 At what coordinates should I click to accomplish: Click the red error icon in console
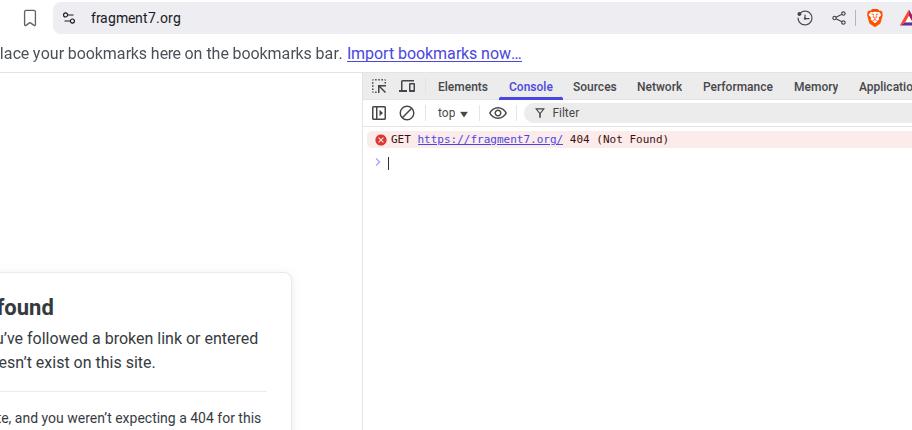click(x=381, y=140)
